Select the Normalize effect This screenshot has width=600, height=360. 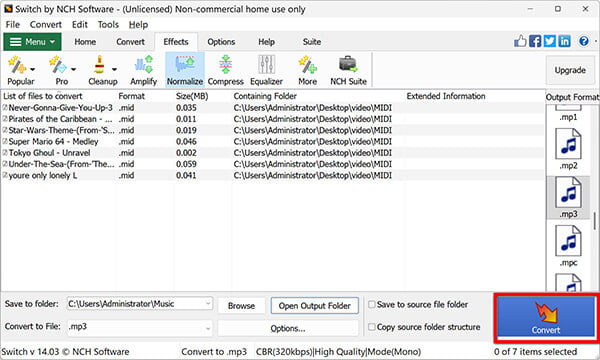185,70
